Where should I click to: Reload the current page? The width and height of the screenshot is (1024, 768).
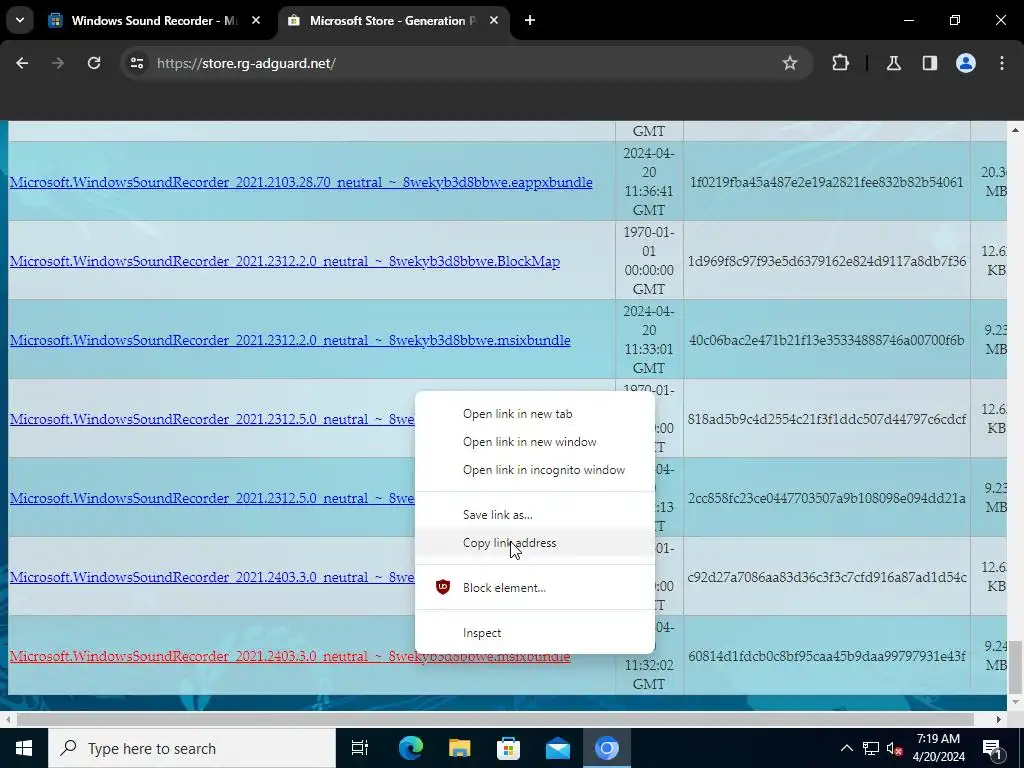pos(94,63)
